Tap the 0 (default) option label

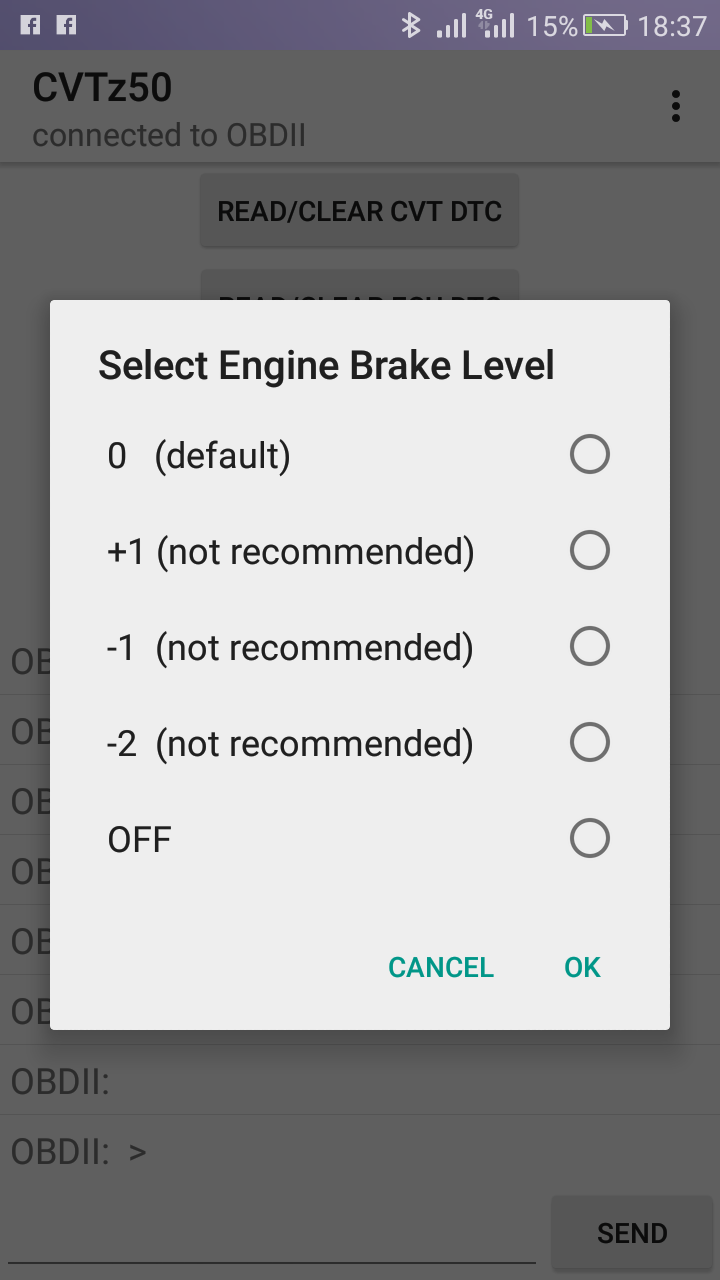[199, 456]
